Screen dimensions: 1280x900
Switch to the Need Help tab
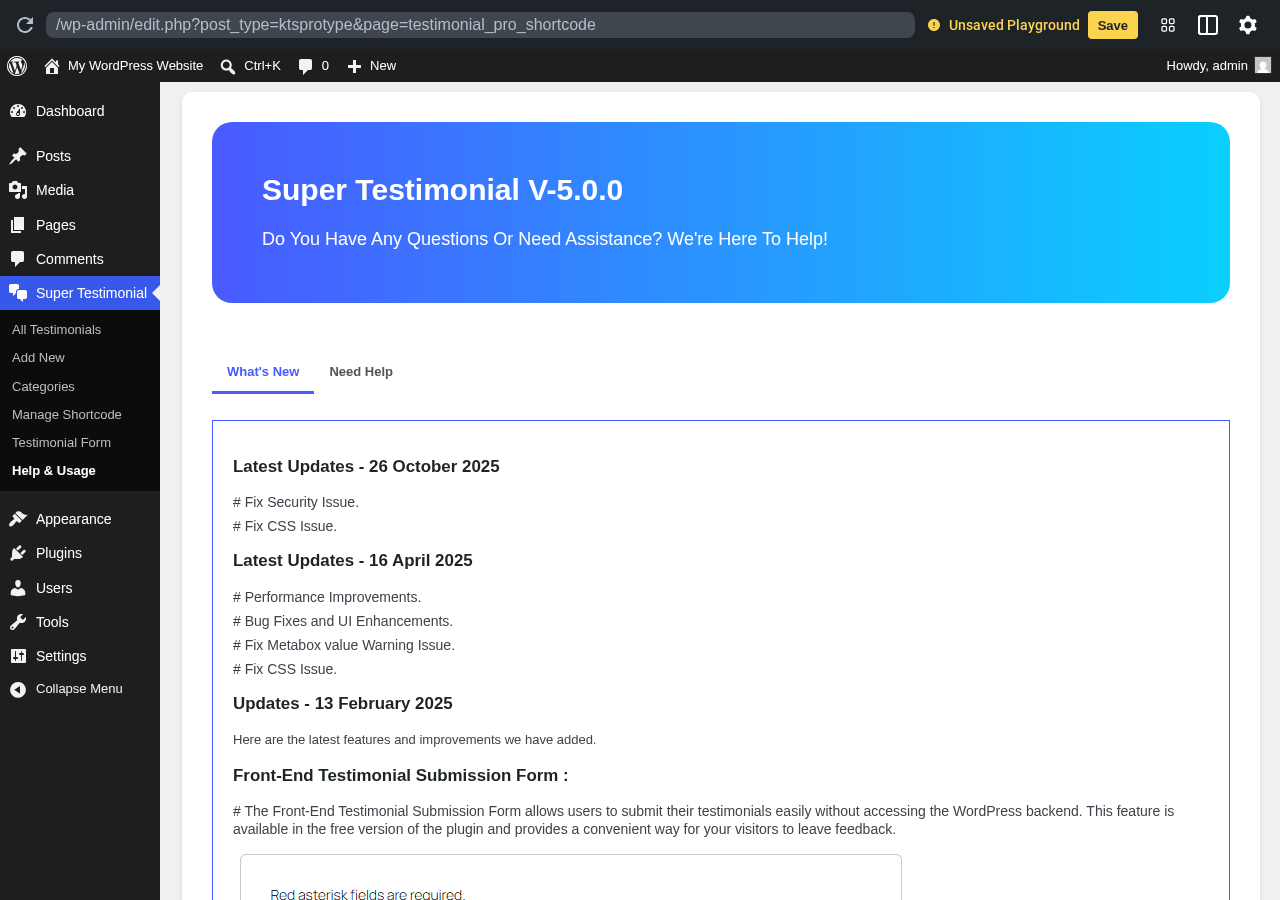[361, 372]
